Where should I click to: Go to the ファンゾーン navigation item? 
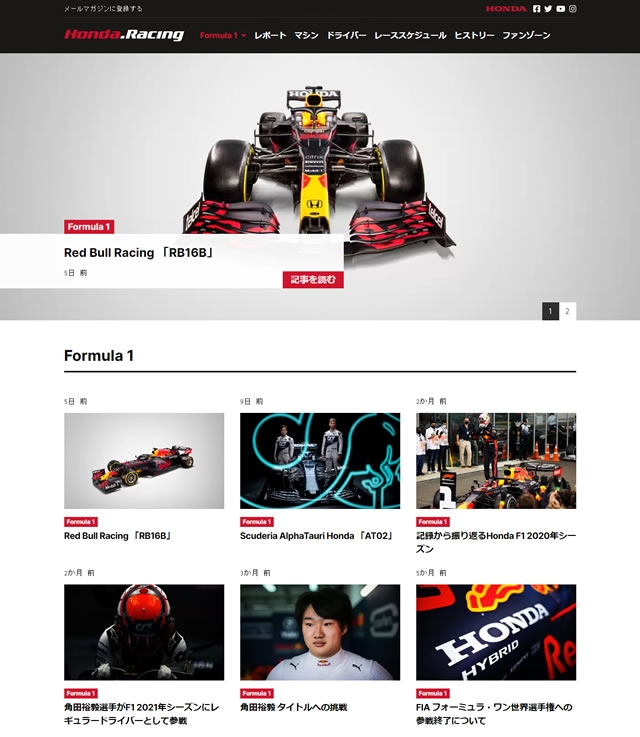[x=526, y=35]
